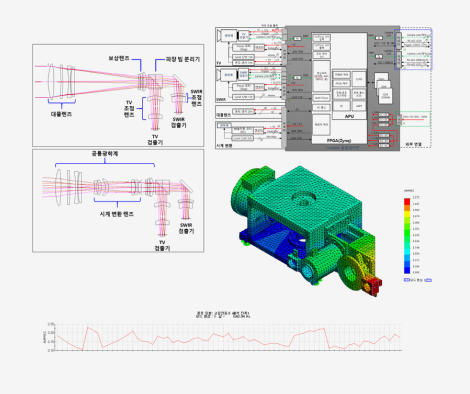Click the 시계 변환 렌즈 label

[117, 214]
